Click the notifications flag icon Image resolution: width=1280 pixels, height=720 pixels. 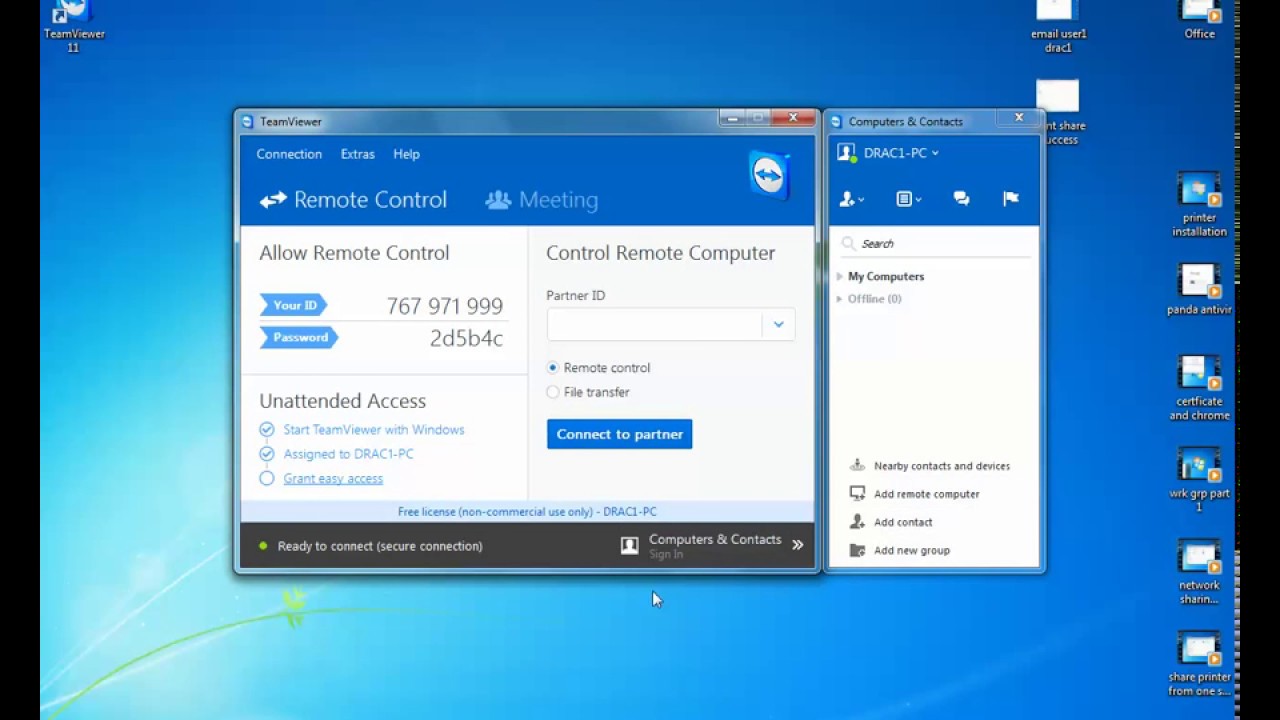coord(1011,199)
